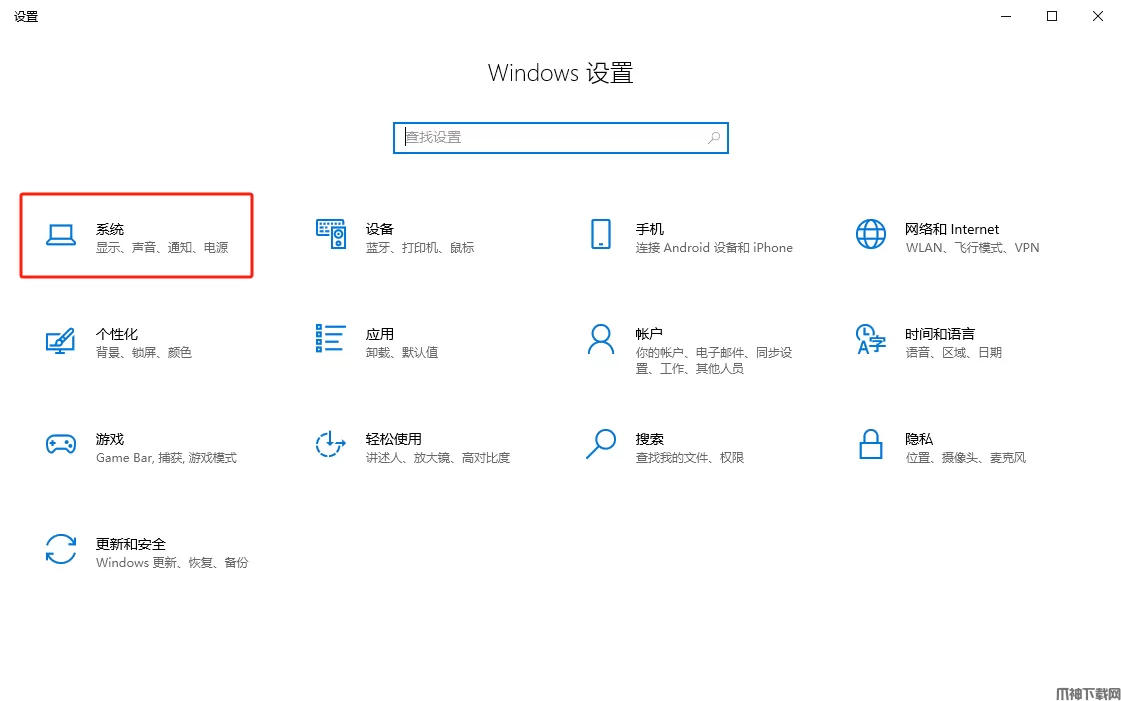The height and width of the screenshot is (701, 1121).
Task: Click Windows 更新、恢复、备份 text
Action: pos(172,562)
